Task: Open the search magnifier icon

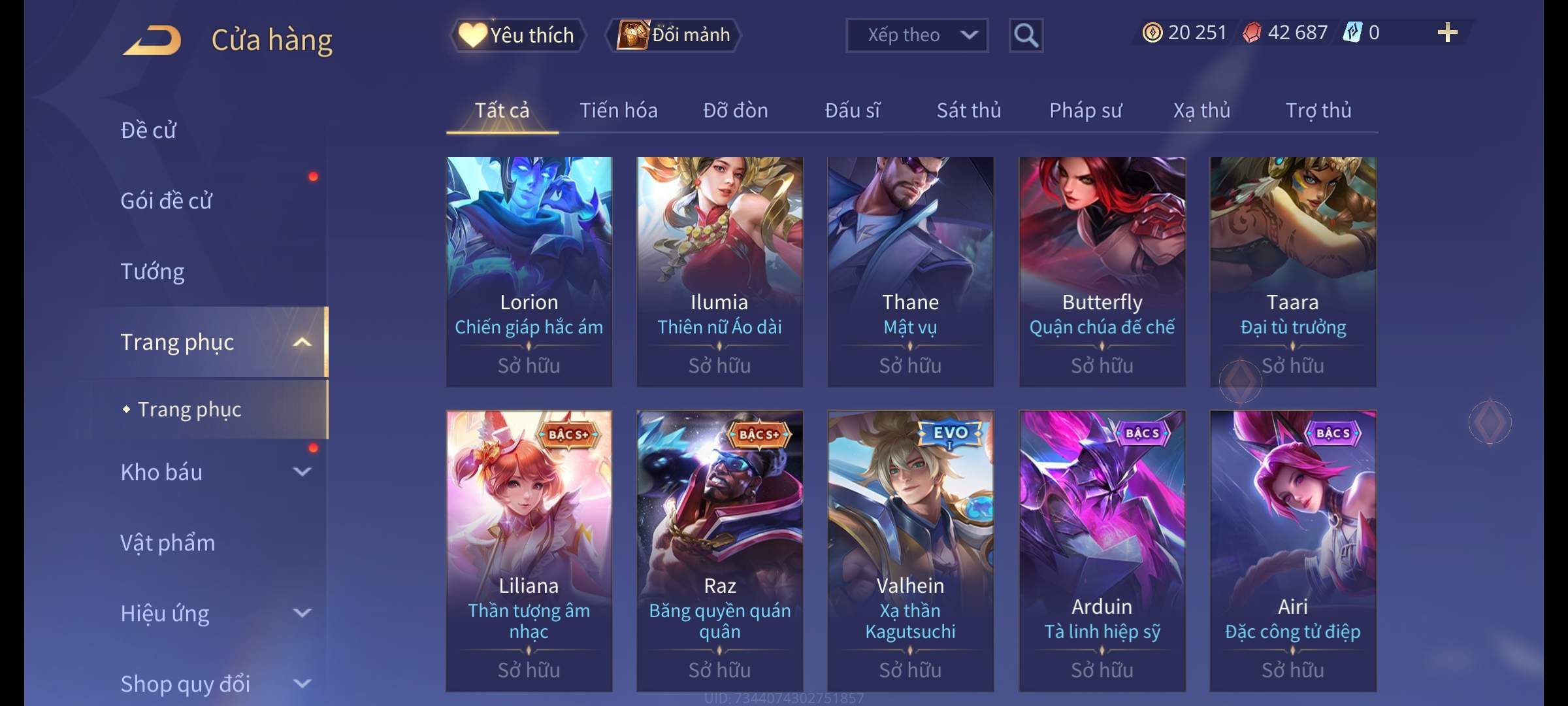Action: [1026, 35]
